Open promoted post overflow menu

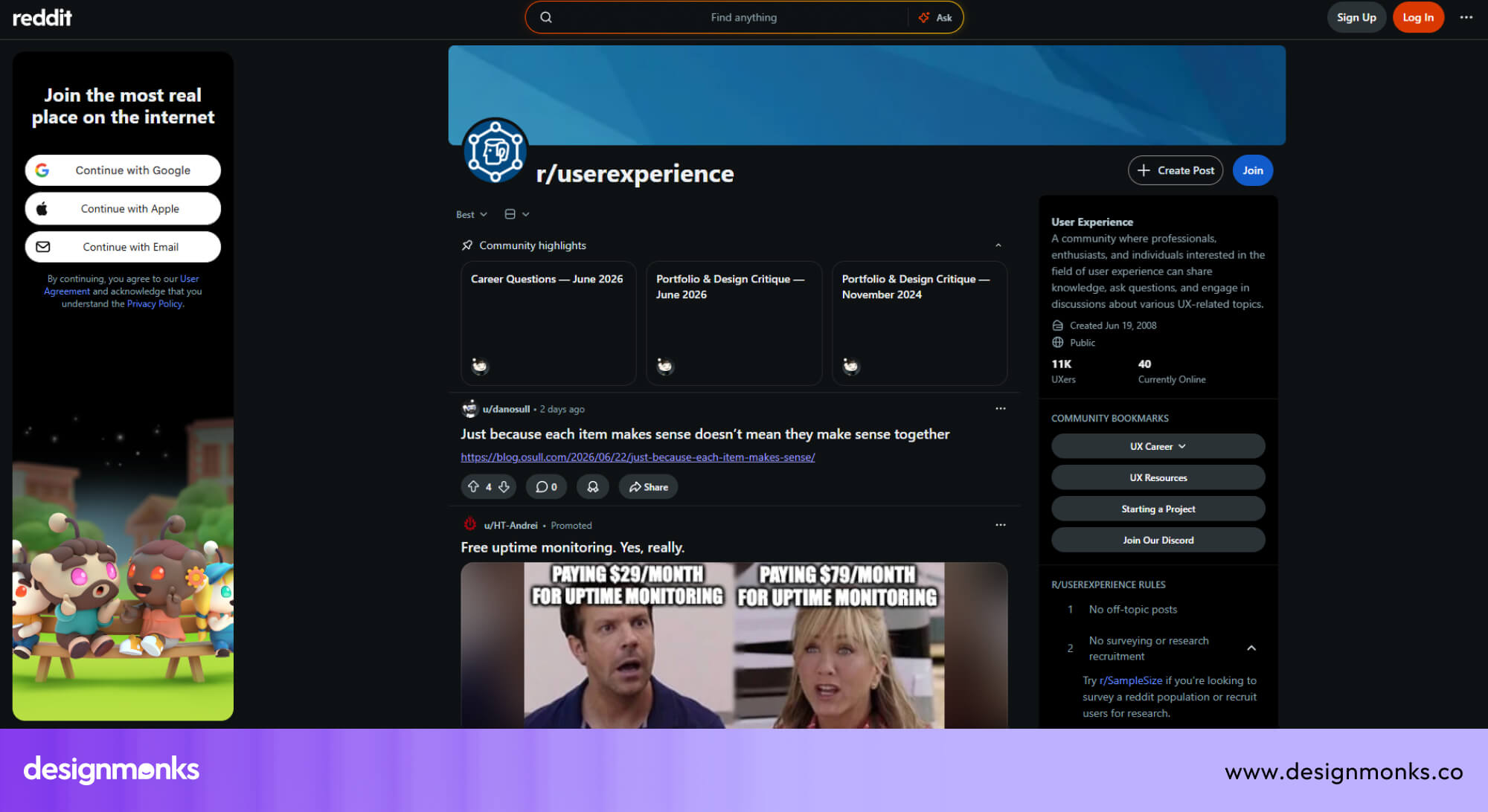pos(1000,524)
